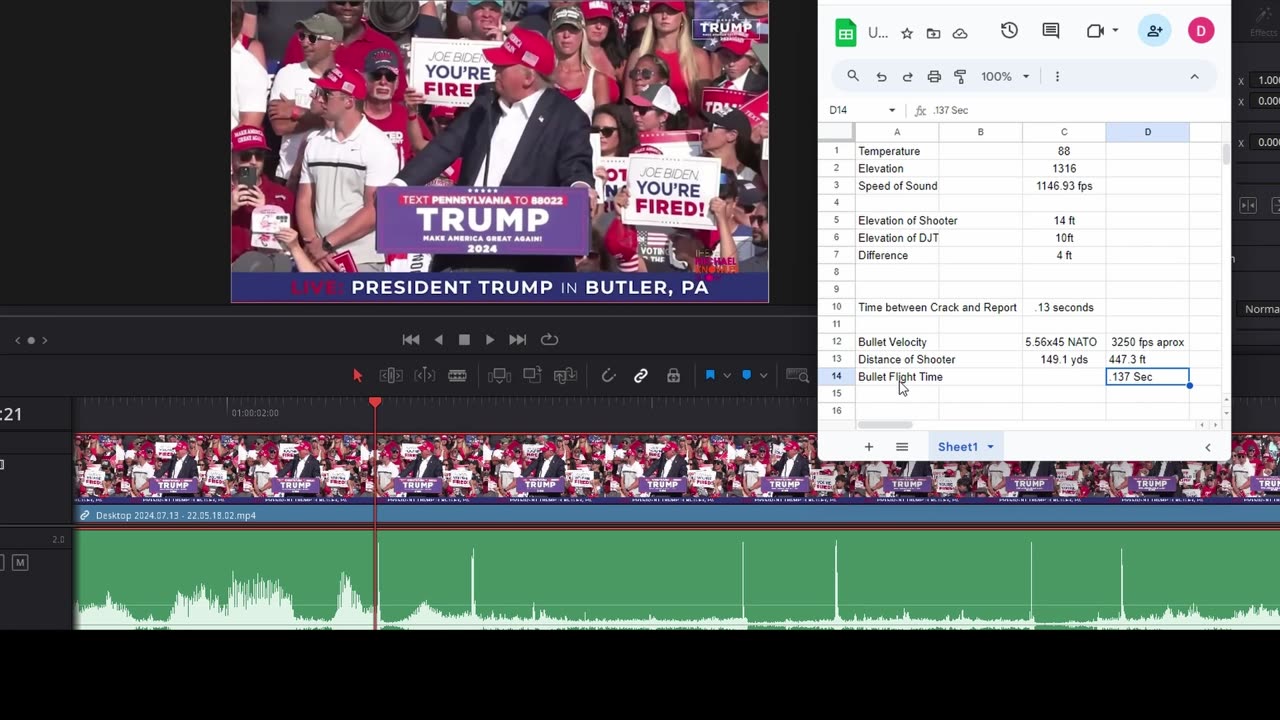The height and width of the screenshot is (720, 1280).
Task: Open Sheet1 tab options arrow
Action: (x=991, y=447)
